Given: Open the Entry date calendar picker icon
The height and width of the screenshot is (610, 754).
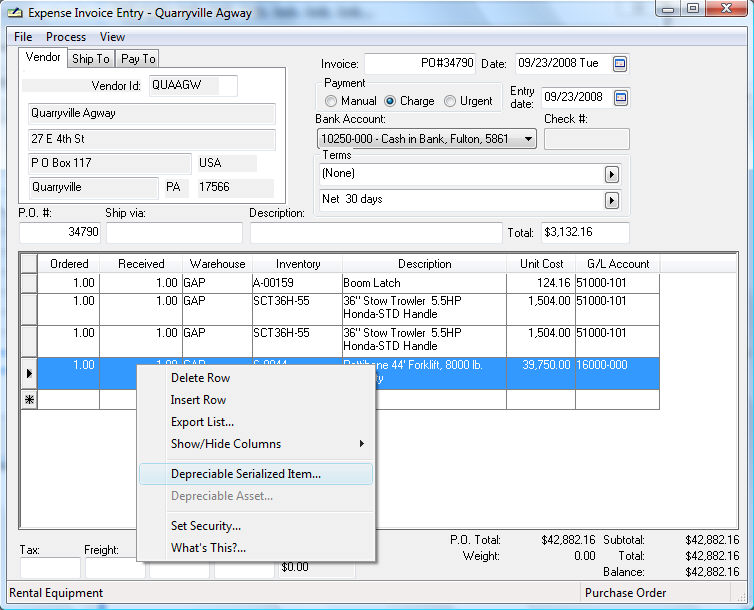Looking at the screenshot, I should coord(620,98).
